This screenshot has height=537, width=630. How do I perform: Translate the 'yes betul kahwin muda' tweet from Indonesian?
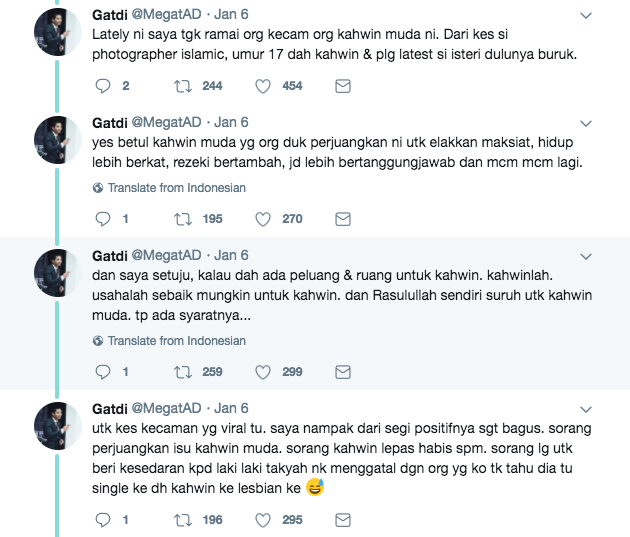(169, 188)
